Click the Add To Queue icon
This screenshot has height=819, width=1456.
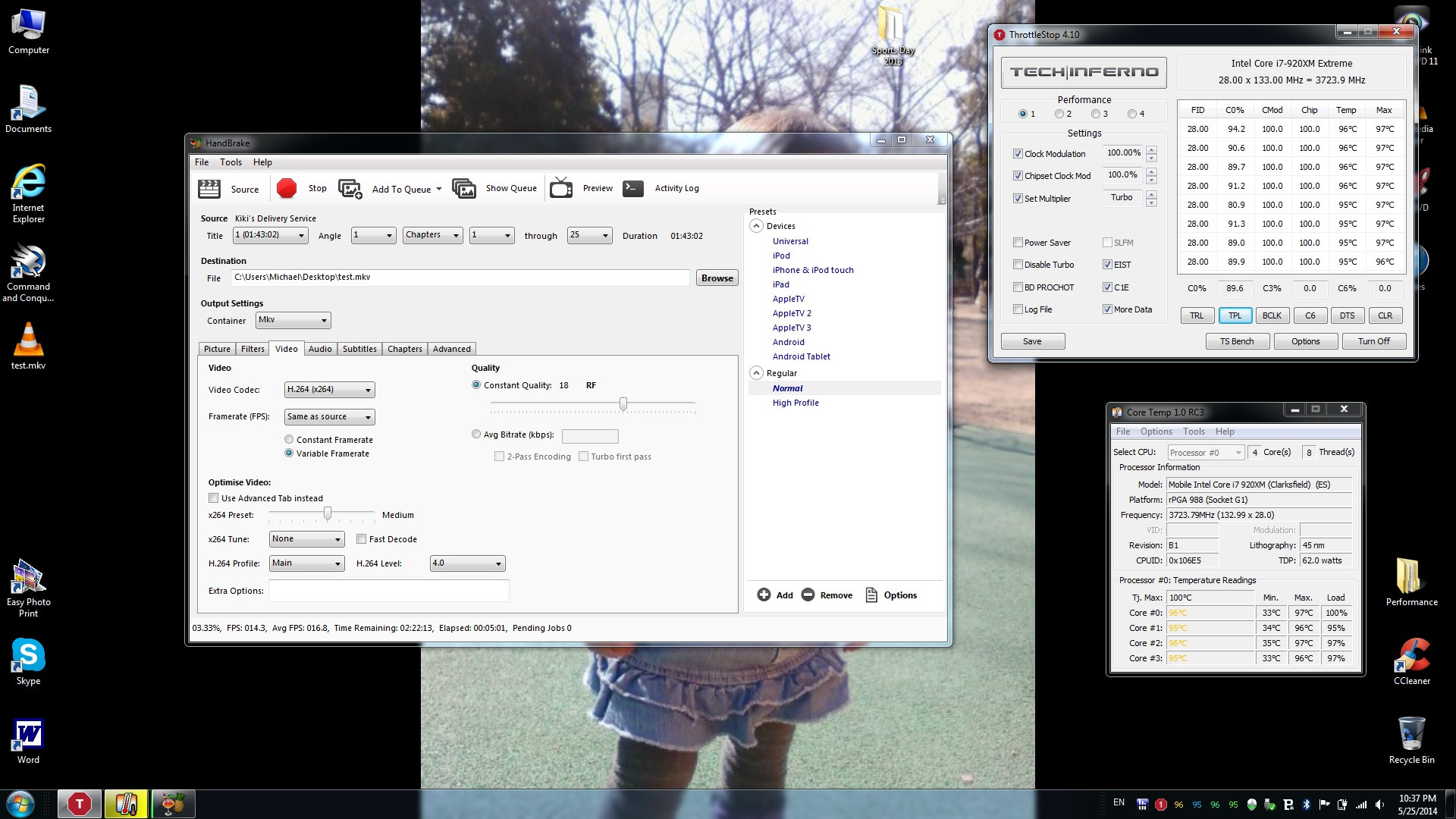pos(350,189)
